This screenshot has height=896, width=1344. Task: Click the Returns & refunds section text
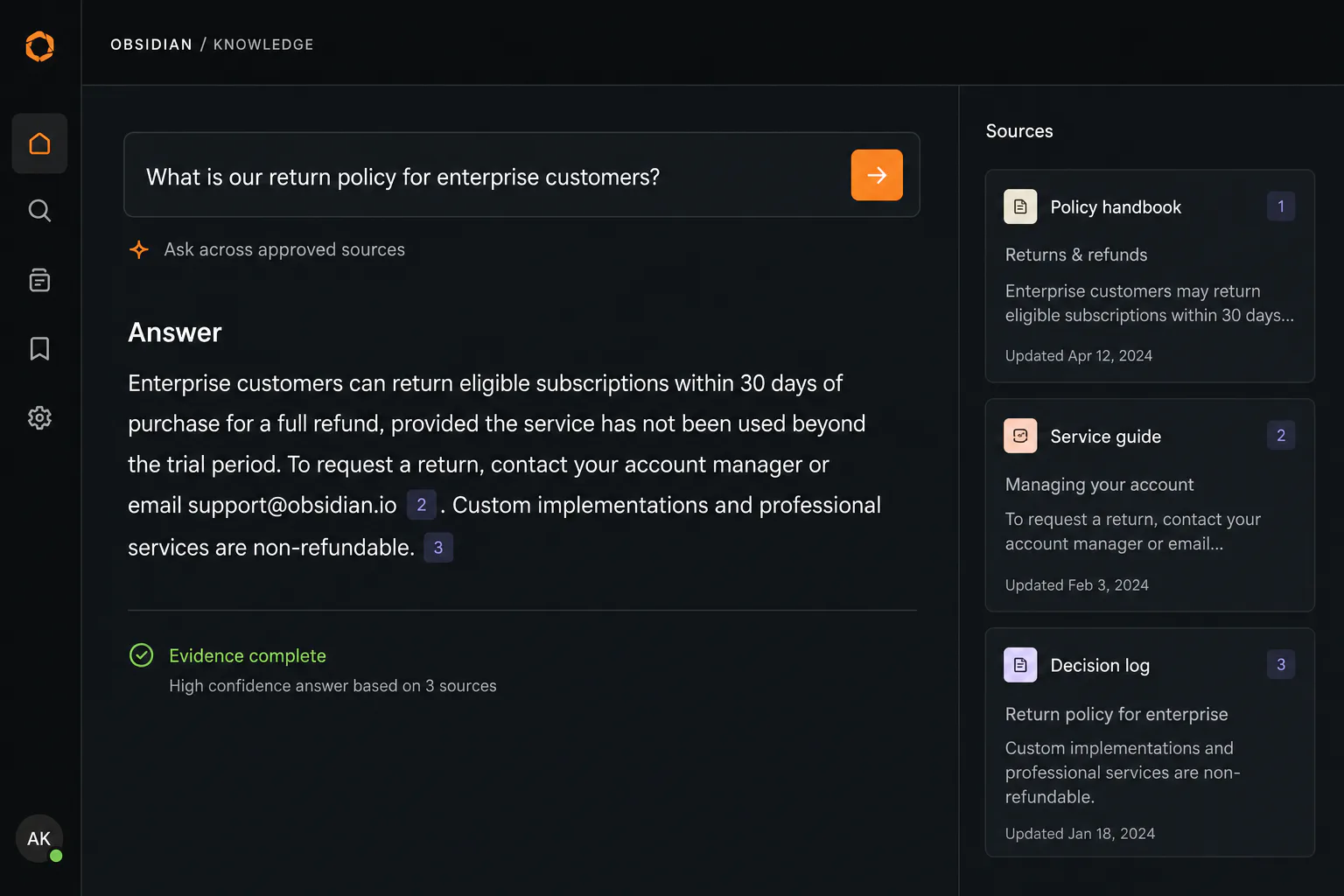[1076, 255]
